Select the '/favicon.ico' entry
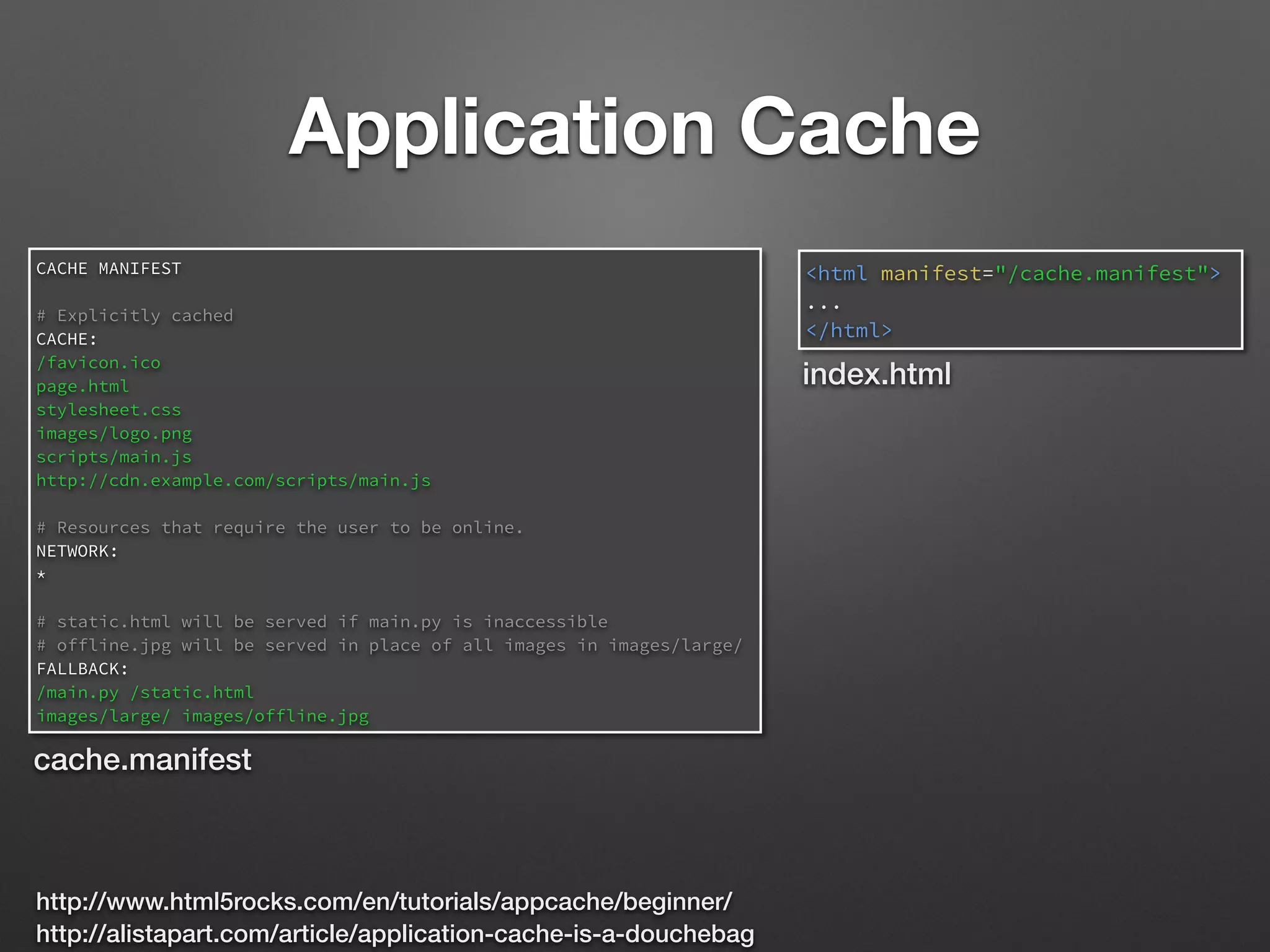The image size is (1270, 952). coord(98,363)
